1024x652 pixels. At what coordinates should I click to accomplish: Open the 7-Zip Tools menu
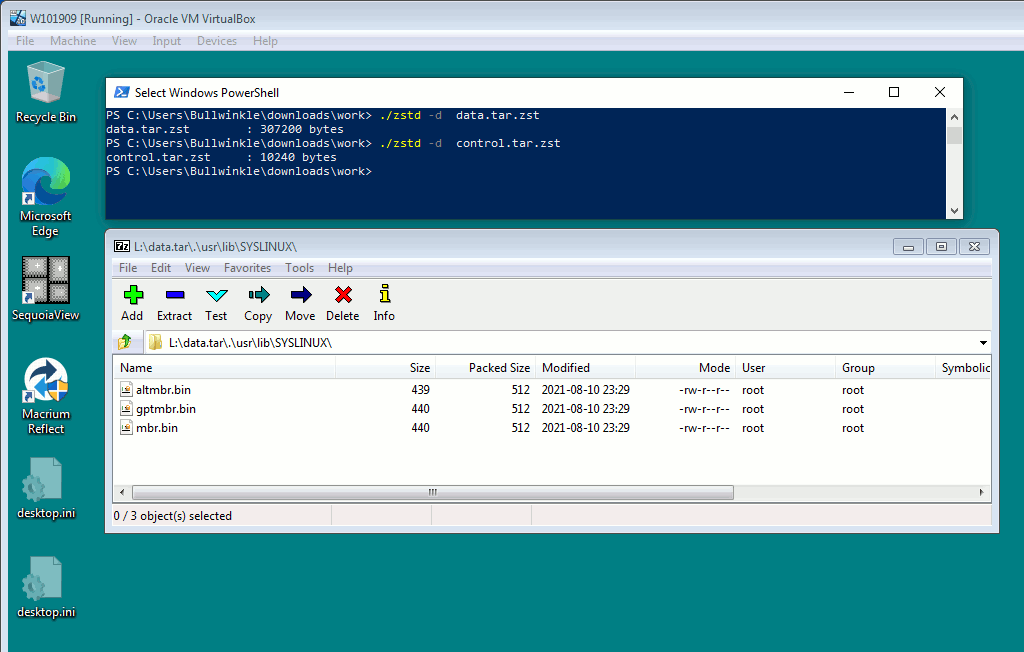[x=299, y=268]
